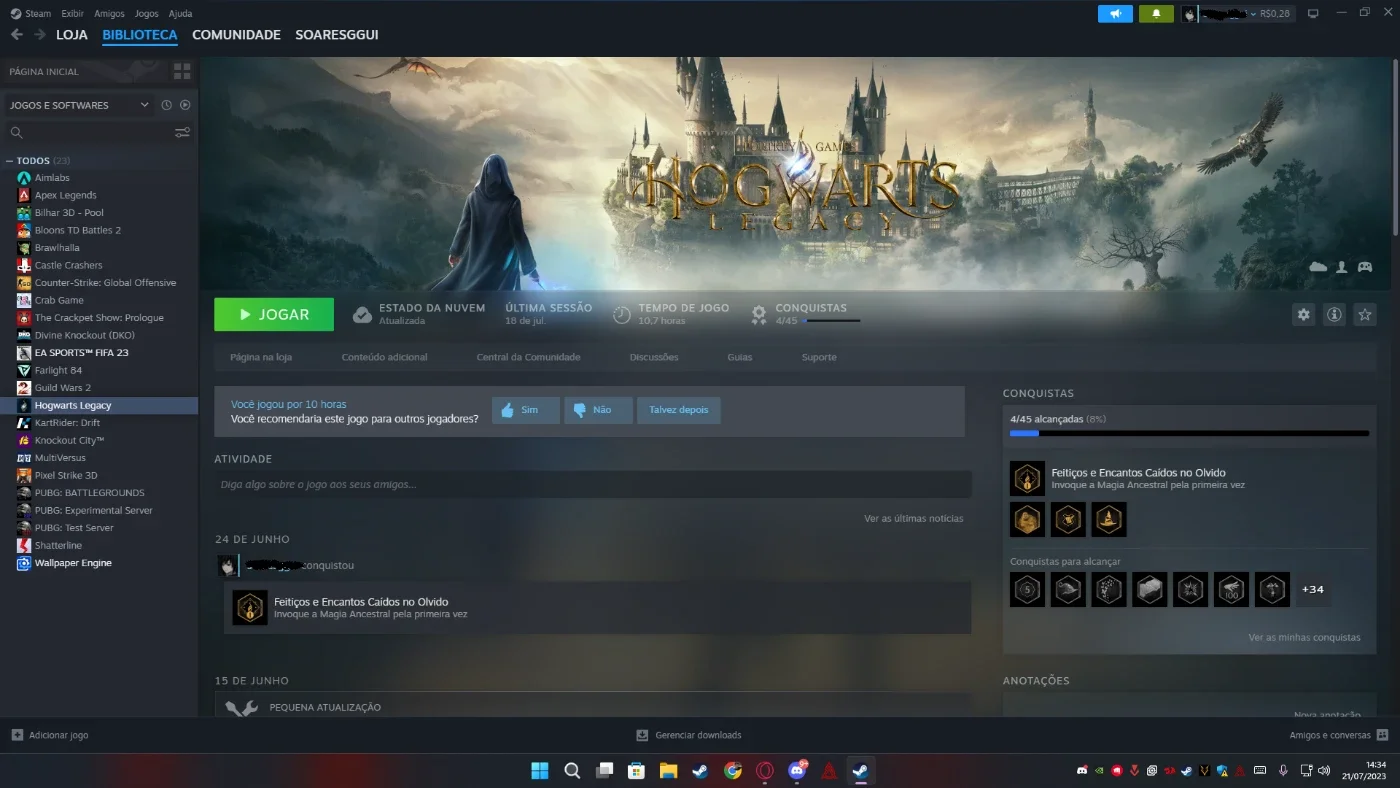Screen dimensions: 1400x788
Task: Click the BIBLIOTECA tab
Action: (140, 35)
